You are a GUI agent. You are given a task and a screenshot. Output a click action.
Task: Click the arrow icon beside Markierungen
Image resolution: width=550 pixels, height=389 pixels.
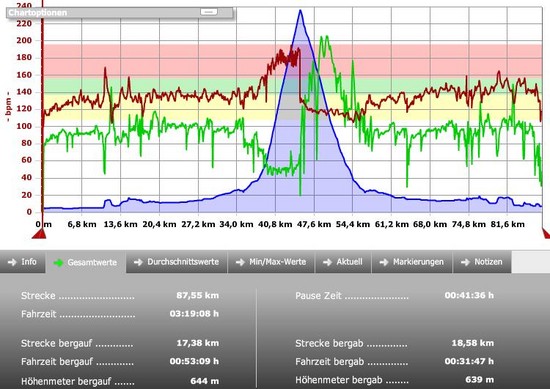pyautogui.click(x=384, y=262)
